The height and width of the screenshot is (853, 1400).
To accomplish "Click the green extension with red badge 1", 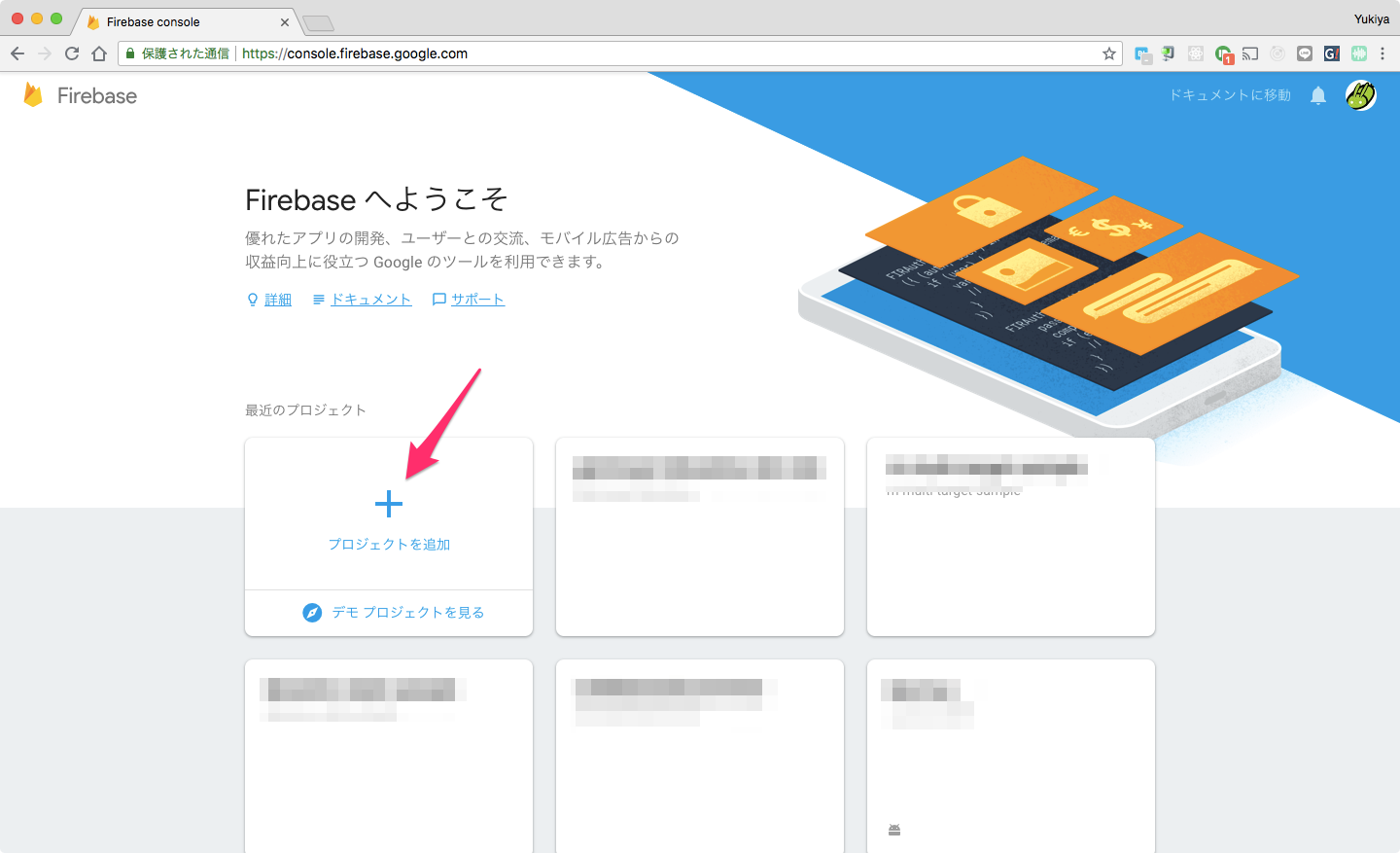I will [x=1223, y=54].
